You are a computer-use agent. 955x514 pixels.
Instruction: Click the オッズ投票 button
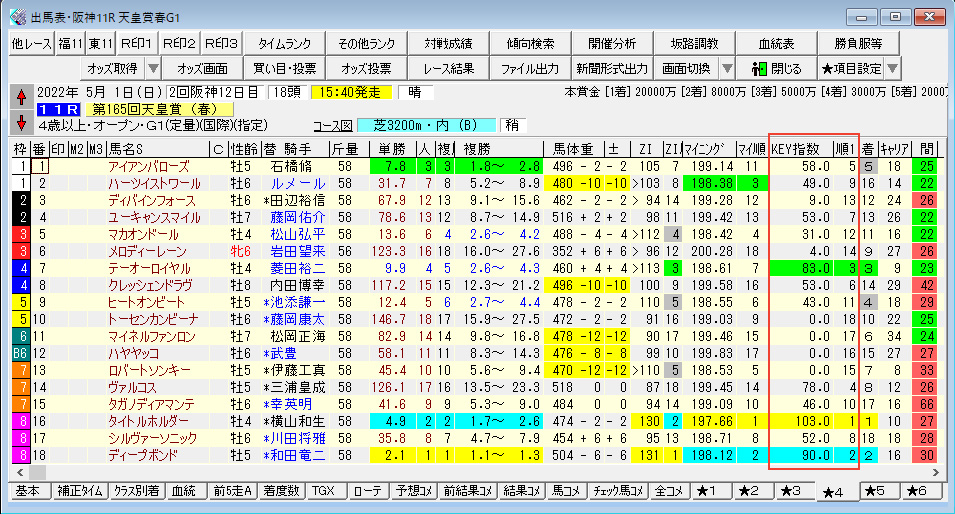(366, 68)
